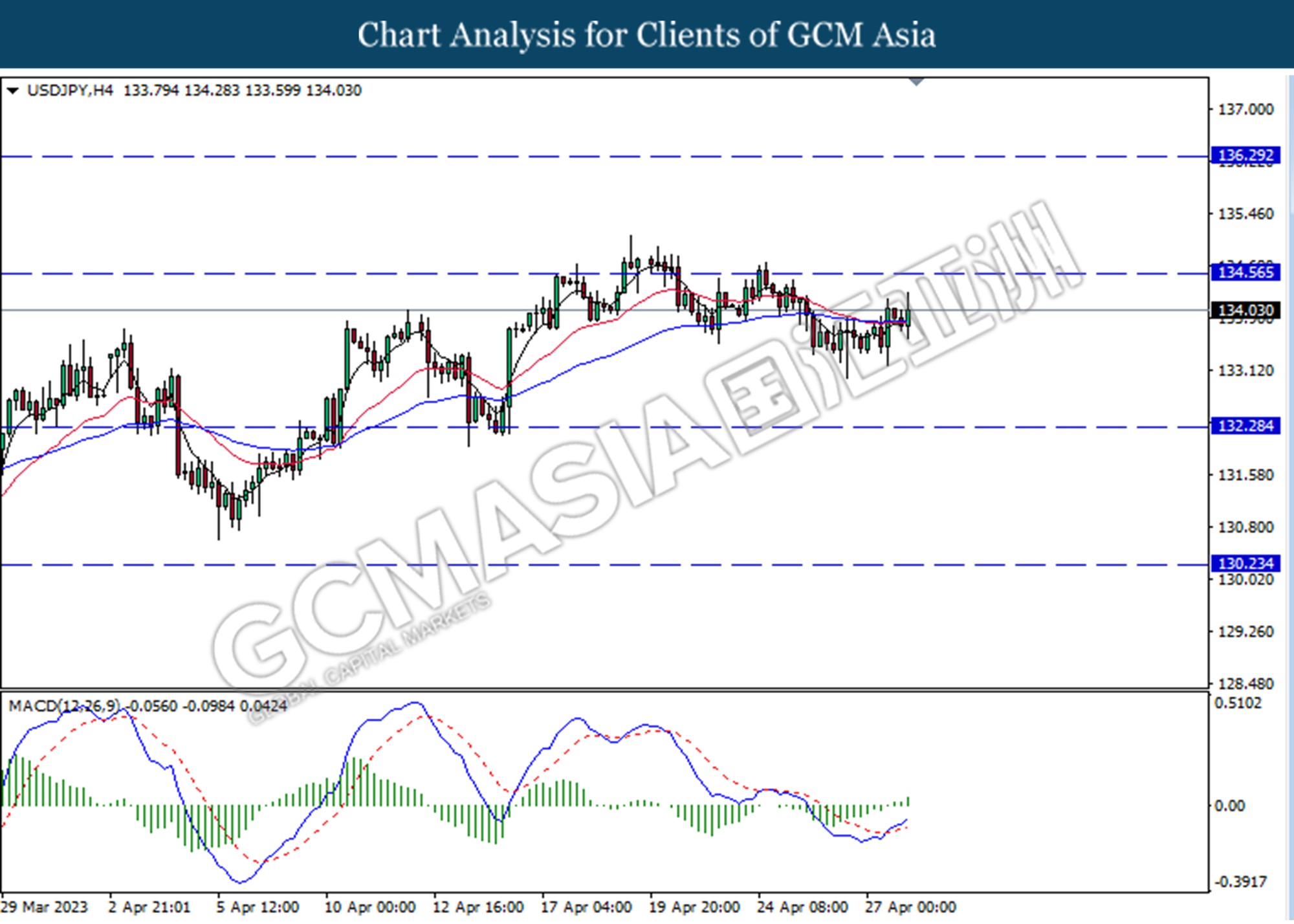Click the chart shift marker triangle at top
The height and width of the screenshot is (924, 1294).
(x=916, y=82)
